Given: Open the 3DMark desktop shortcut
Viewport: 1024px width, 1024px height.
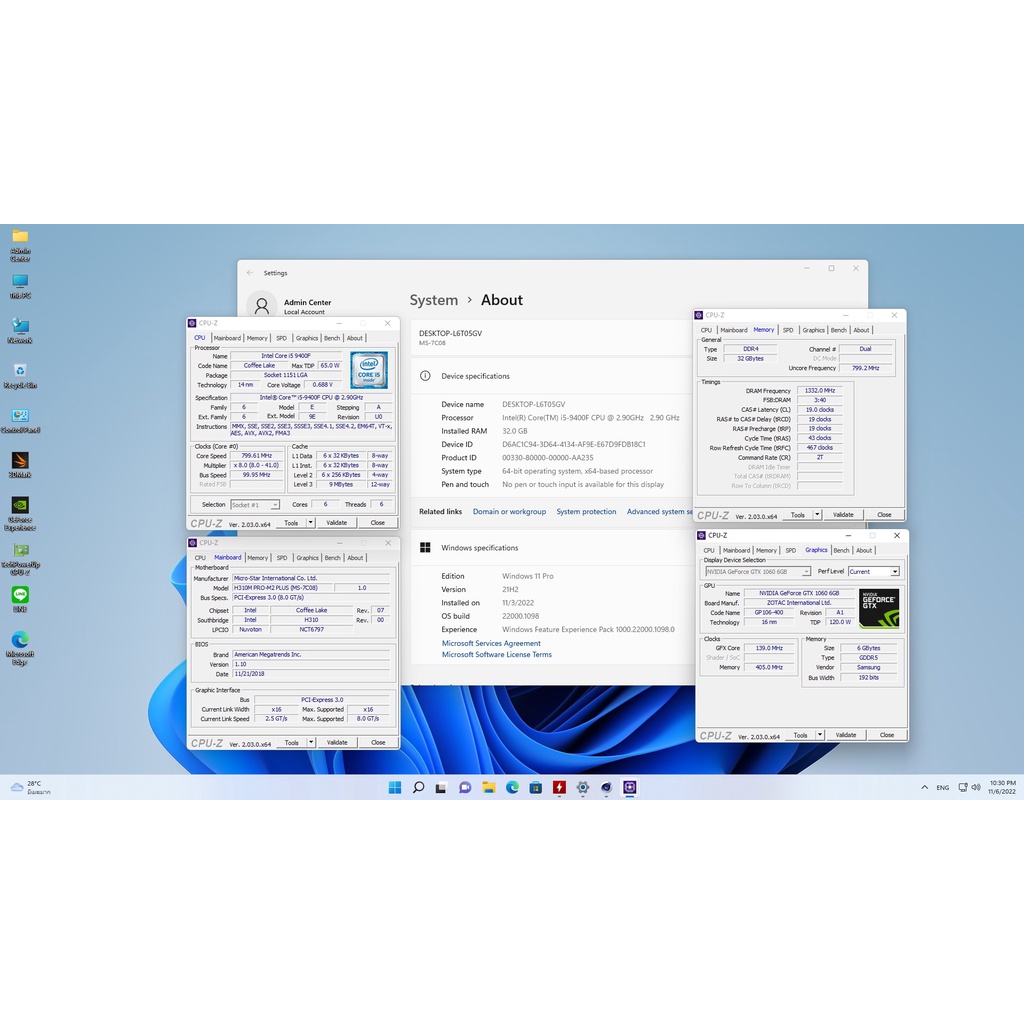Looking at the screenshot, I should click(x=20, y=461).
